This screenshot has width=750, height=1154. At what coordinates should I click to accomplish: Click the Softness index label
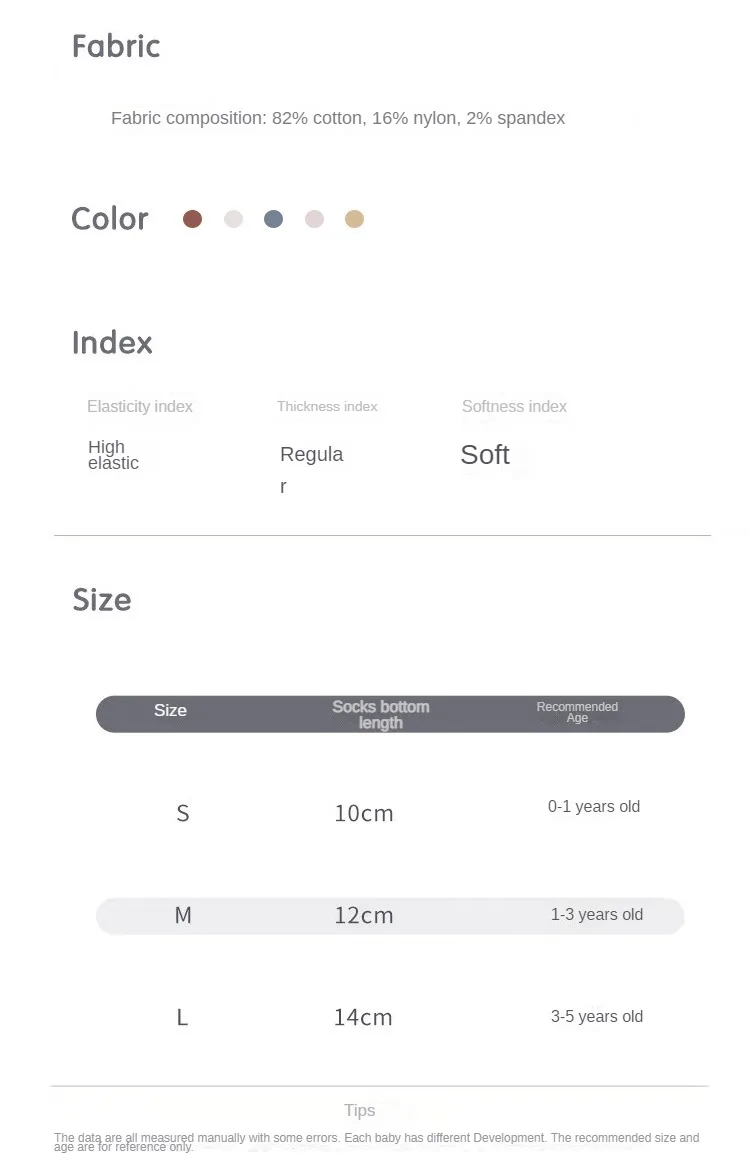click(514, 406)
